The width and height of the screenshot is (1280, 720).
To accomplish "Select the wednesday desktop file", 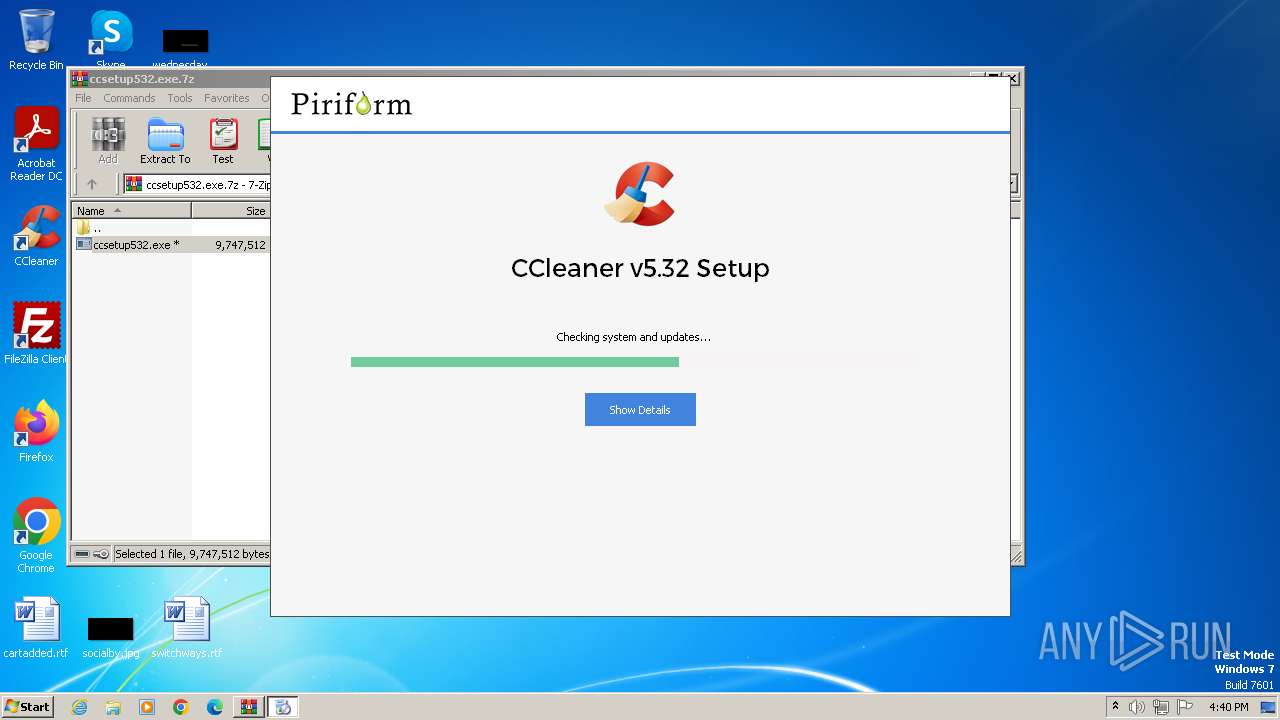I will [185, 48].
